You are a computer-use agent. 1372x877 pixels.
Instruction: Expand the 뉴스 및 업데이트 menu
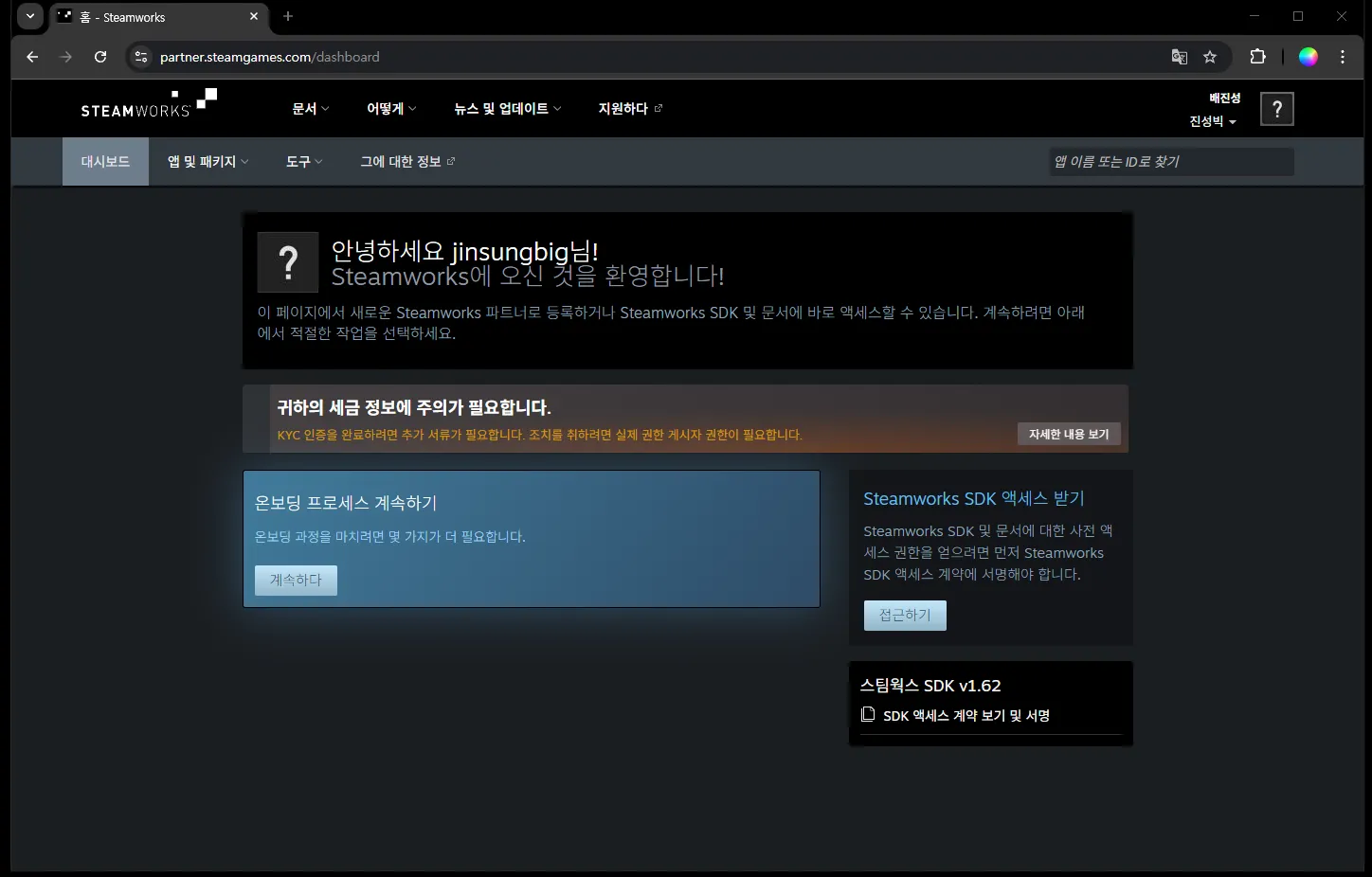pyautogui.click(x=508, y=109)
